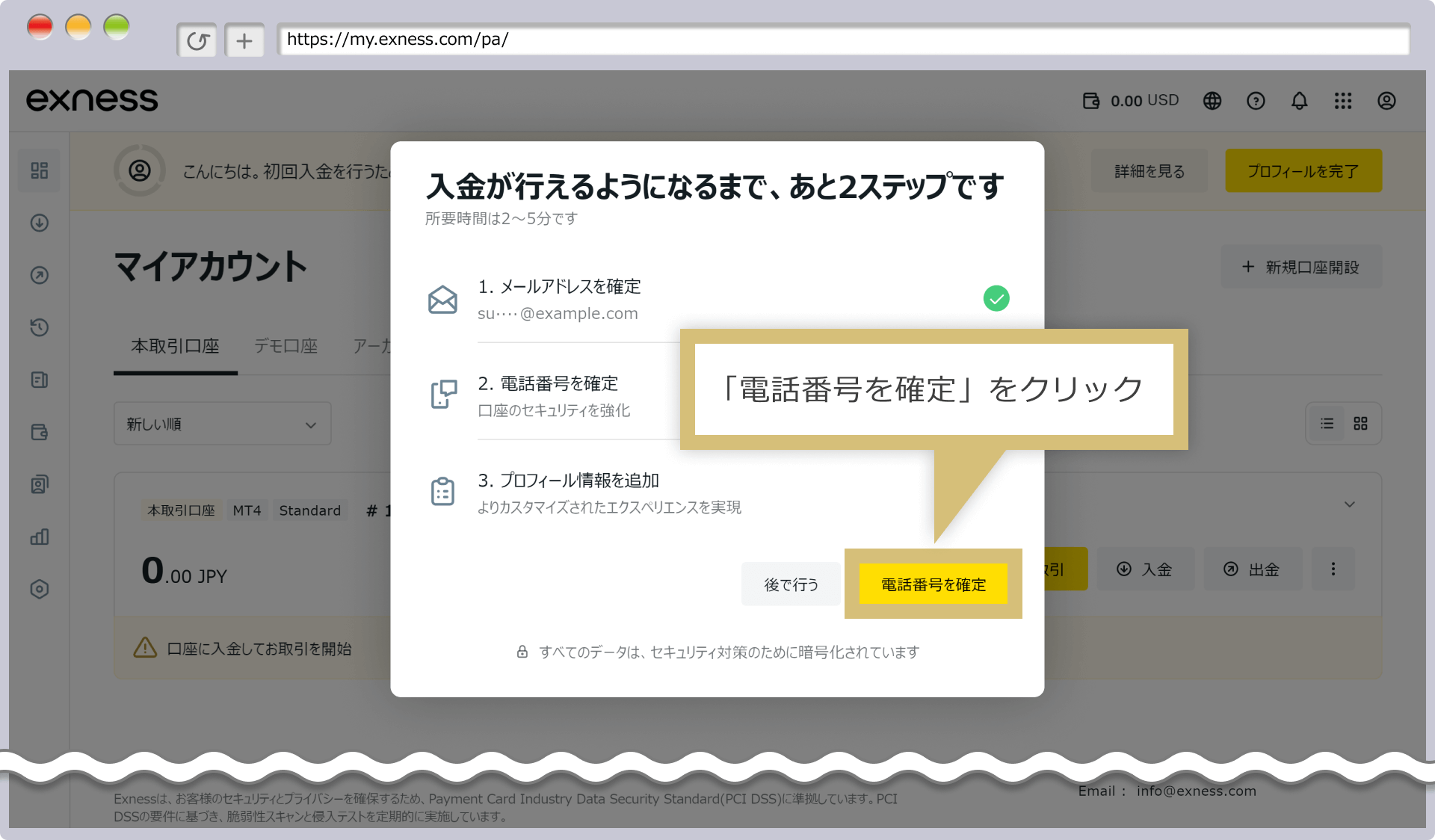Open transaction history icon in sidebar
The height and width of the screenshot is (840, 1435).
click(40, 327)
